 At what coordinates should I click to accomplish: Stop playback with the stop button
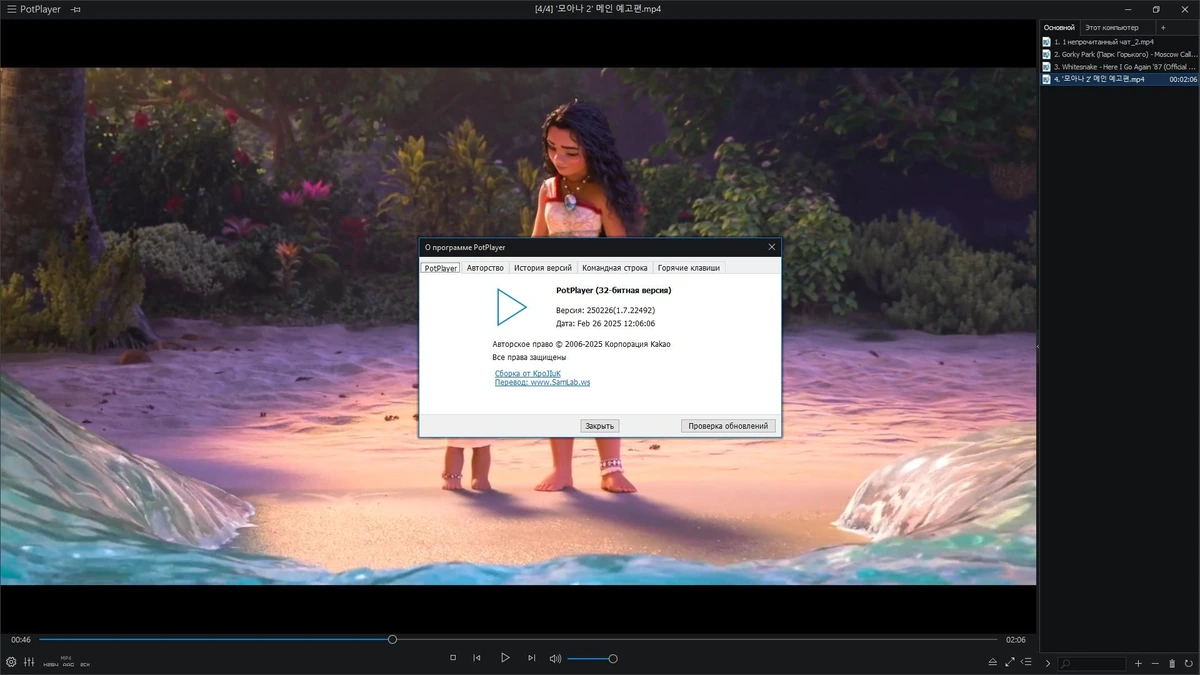[x=453, y=658]
